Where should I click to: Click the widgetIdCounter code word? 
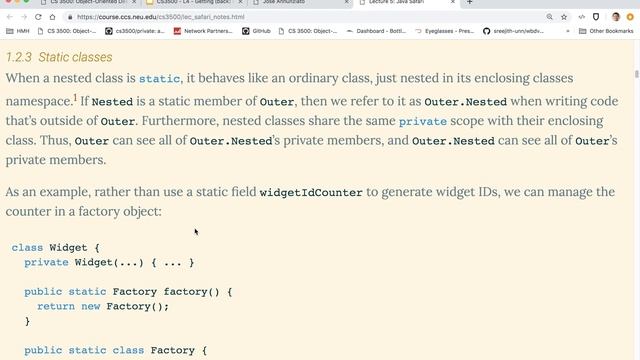click(311, 192)
